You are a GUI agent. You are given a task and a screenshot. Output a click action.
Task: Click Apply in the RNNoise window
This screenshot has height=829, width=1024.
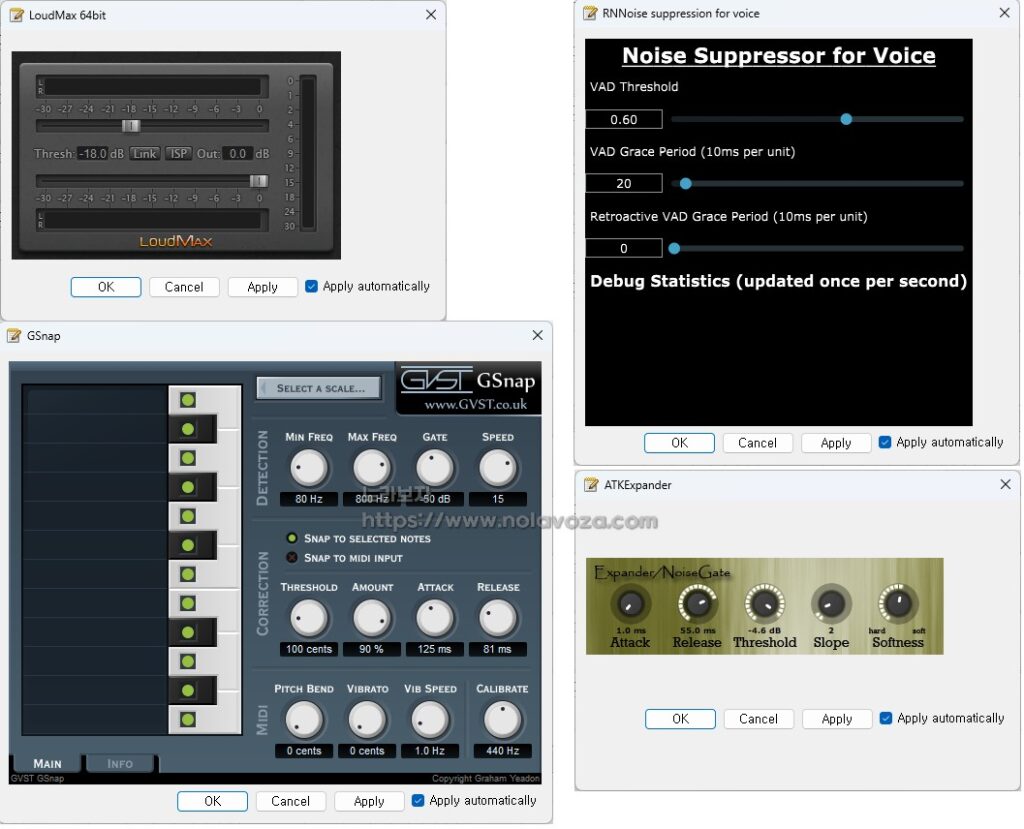coord(836,443)
